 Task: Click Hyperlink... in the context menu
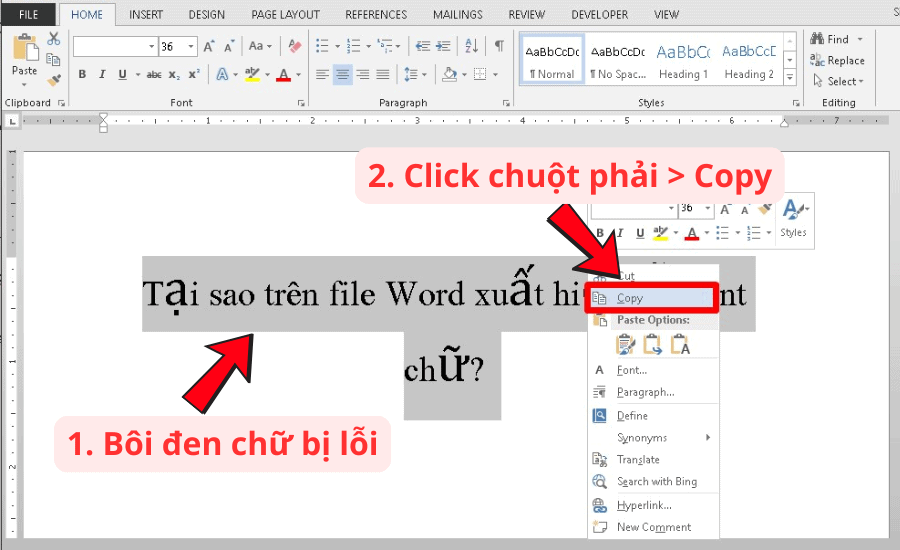[644, 505]
